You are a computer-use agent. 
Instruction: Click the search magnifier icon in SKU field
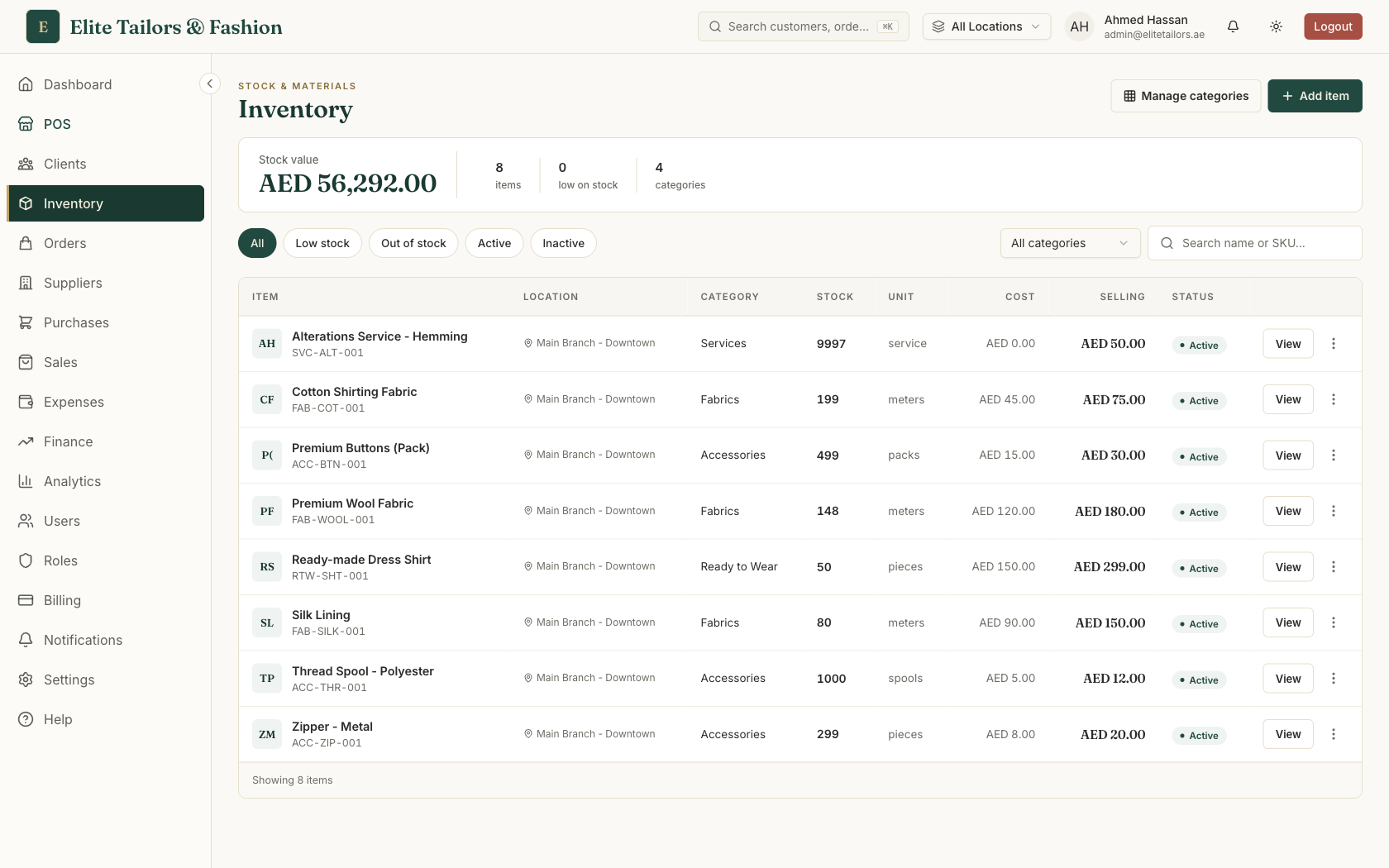pos(1167,243)
